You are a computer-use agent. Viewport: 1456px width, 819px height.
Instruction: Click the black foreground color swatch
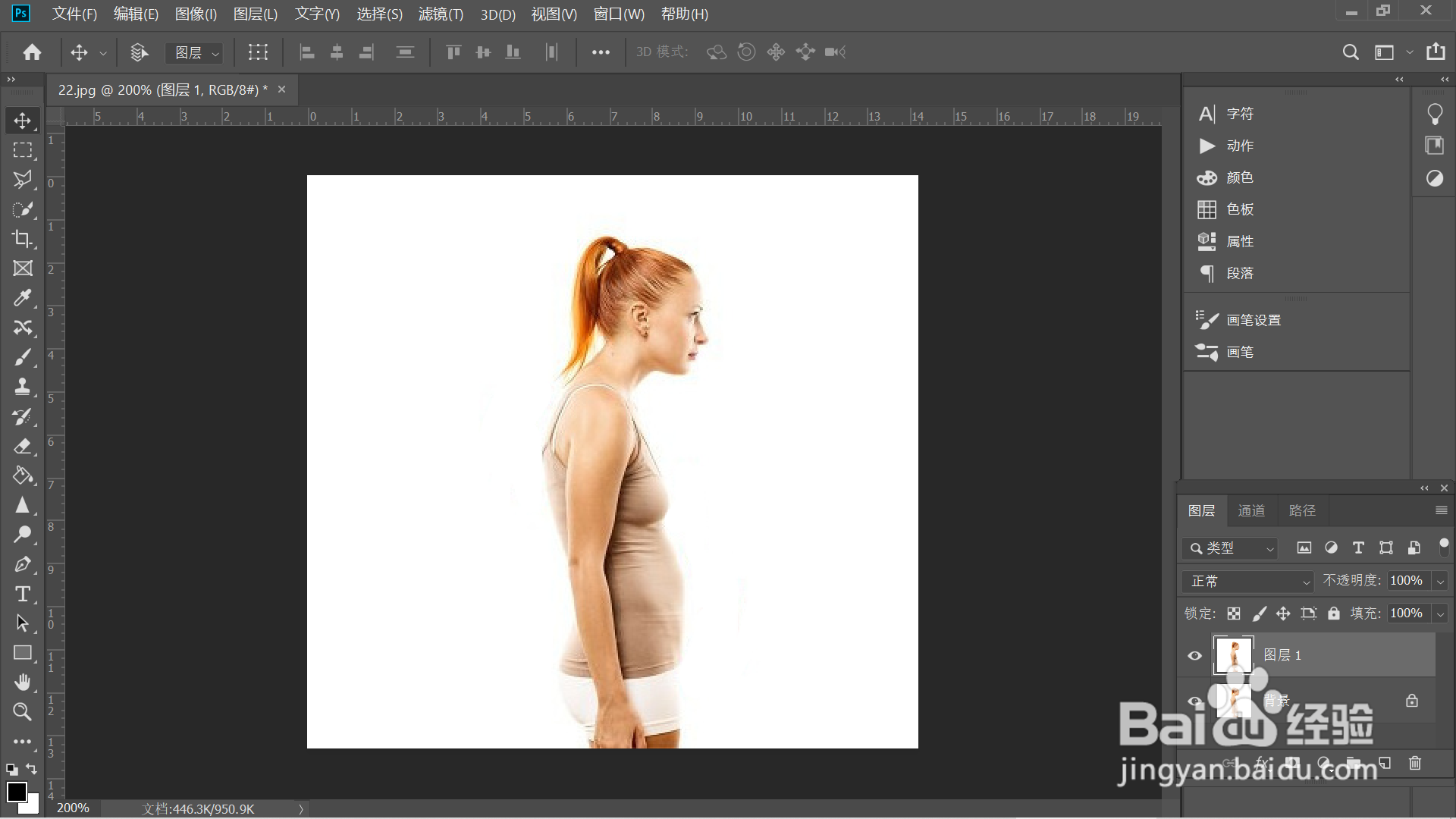pos(16,792)
